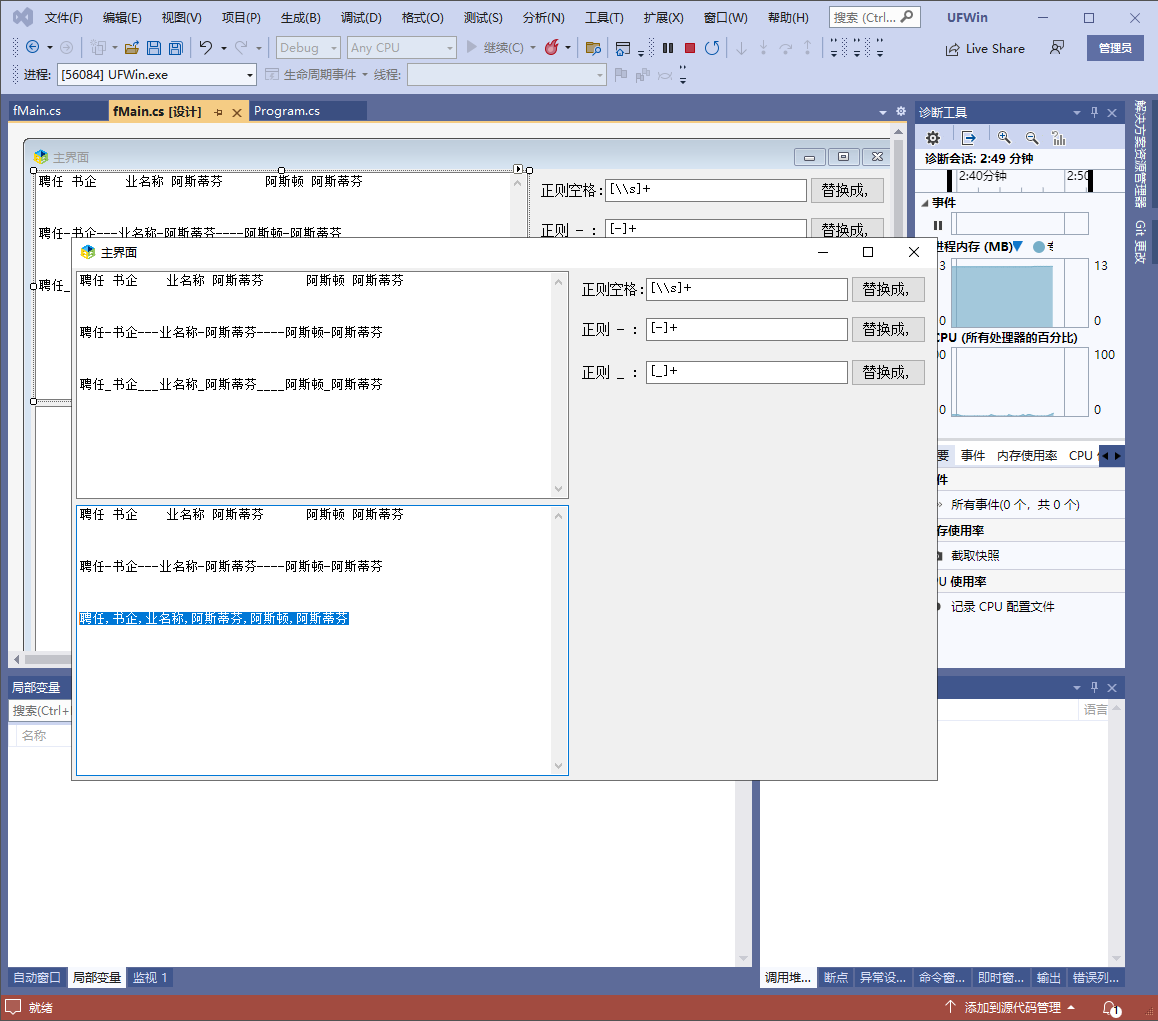Pin the diagnostic tools panel
1158x1021 pixels.
pyautogui.click(x=1094, y=112)
